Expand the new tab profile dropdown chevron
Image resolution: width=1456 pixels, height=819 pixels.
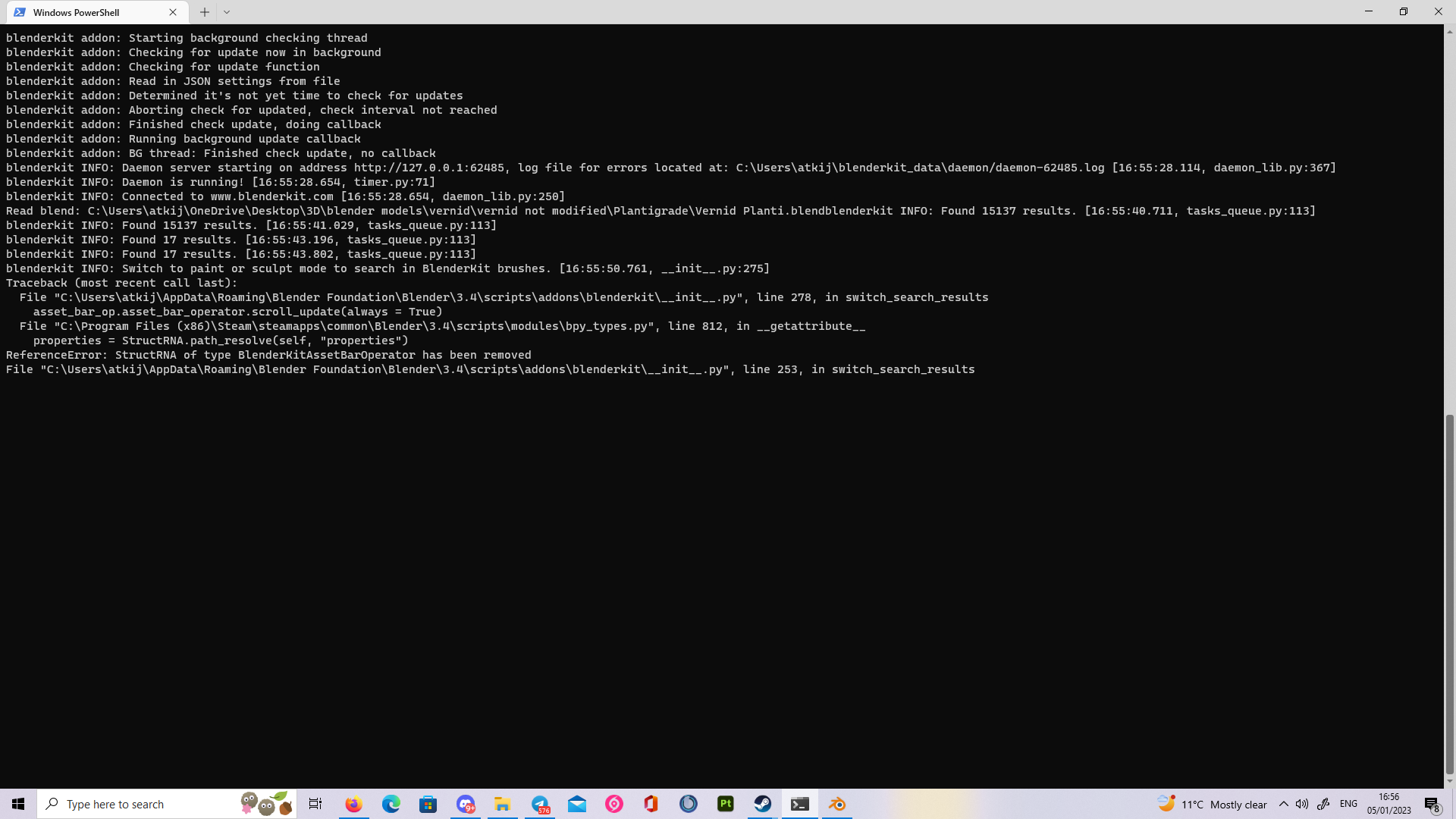point(227,12)
